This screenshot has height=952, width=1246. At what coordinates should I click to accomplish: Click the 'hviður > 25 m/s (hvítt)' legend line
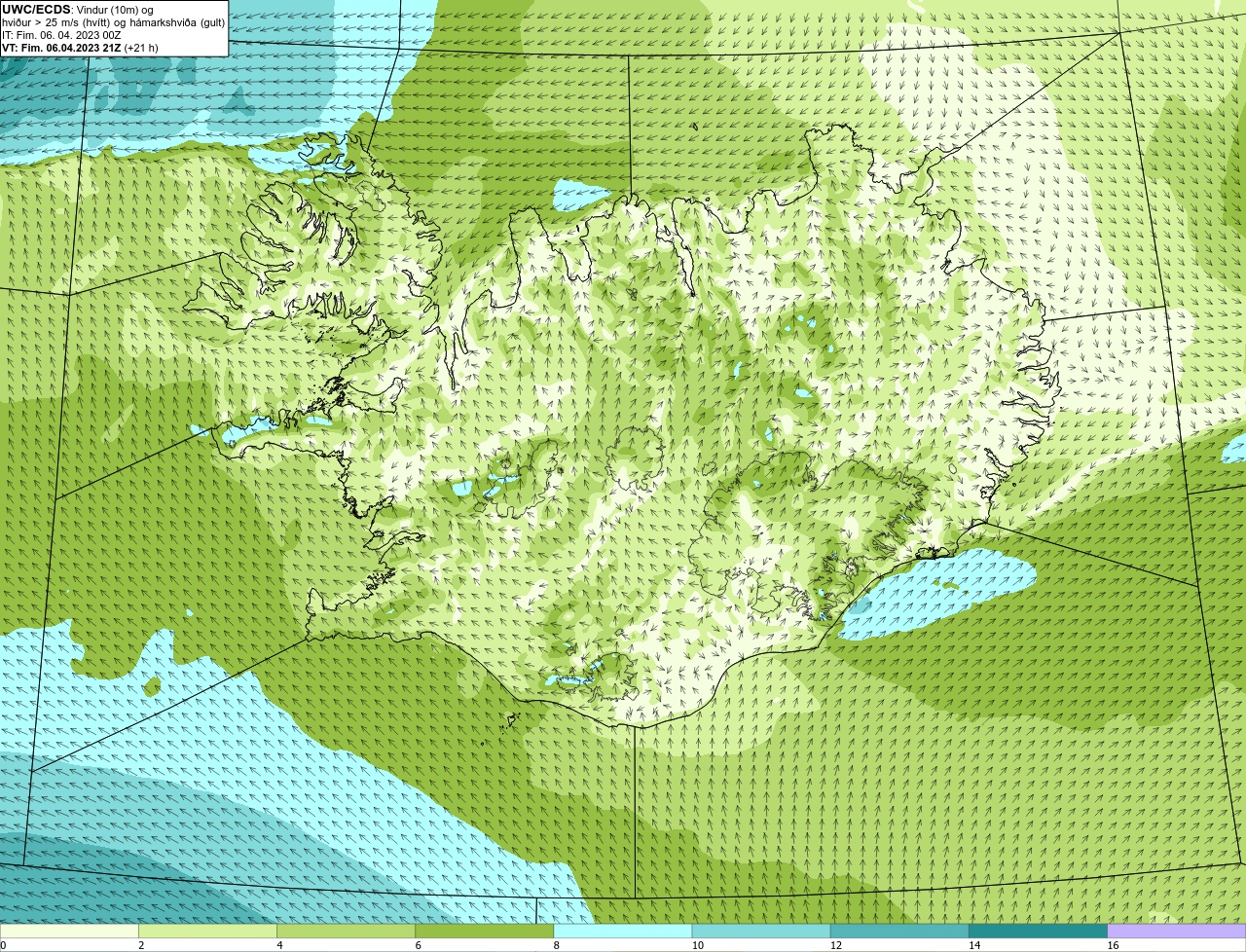[x=114, y=22]
